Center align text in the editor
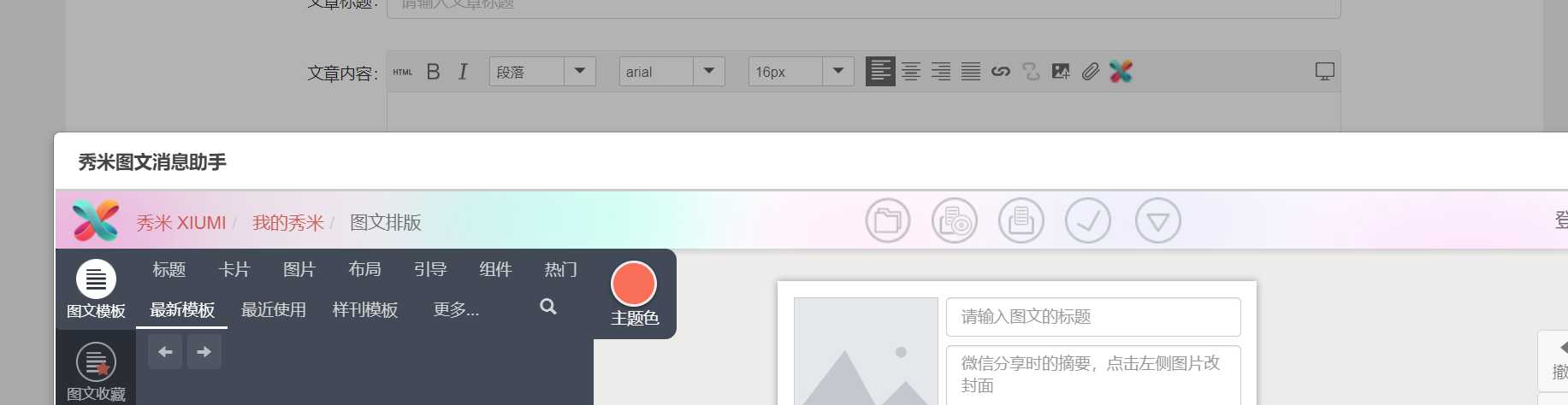This screenshot has width=1568, height=405. 911,72
